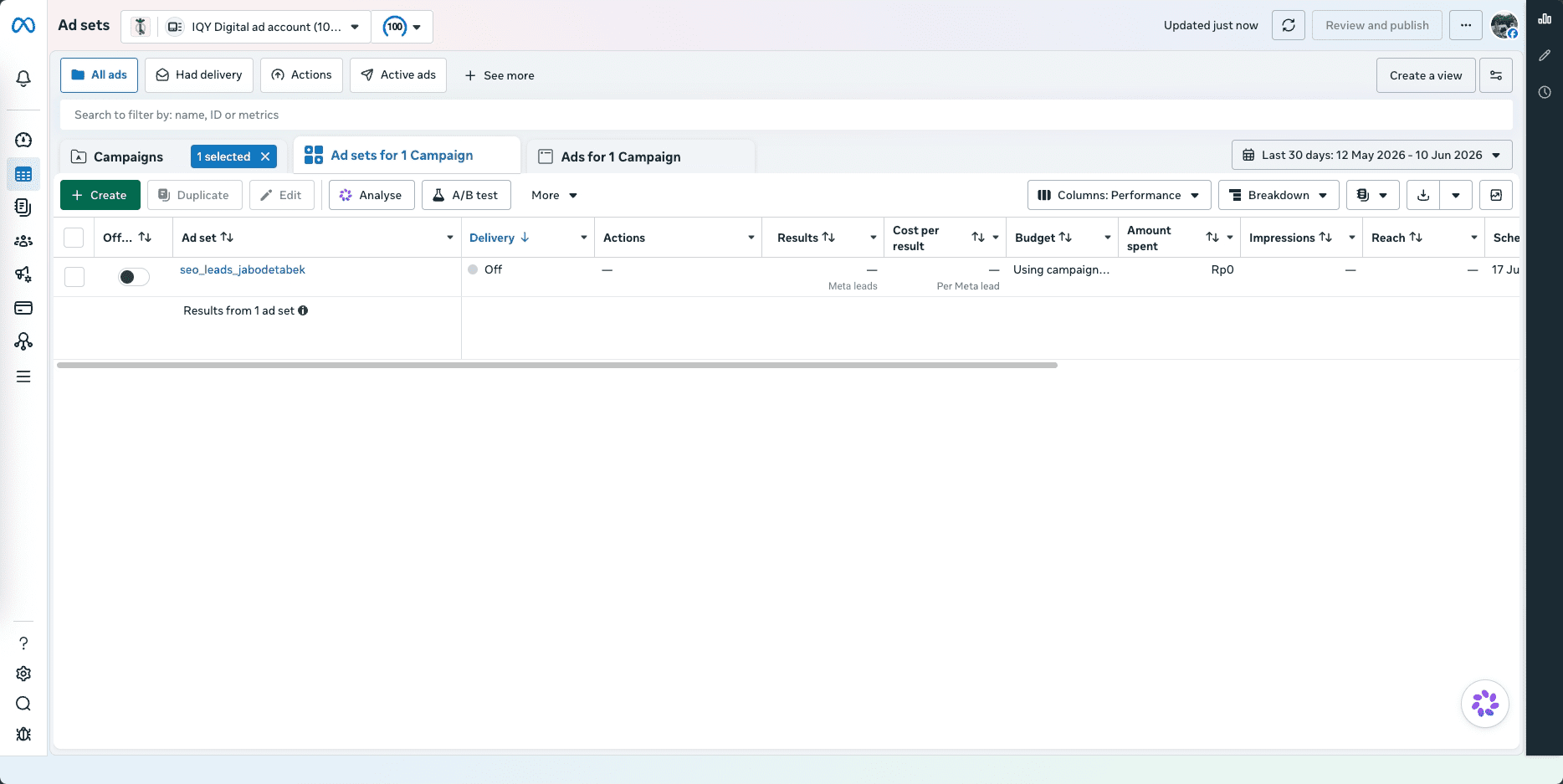The width and height of the screenshot is (1563, 784).
Task: Open history clock on right rail
Action: tap(1545, 92)
